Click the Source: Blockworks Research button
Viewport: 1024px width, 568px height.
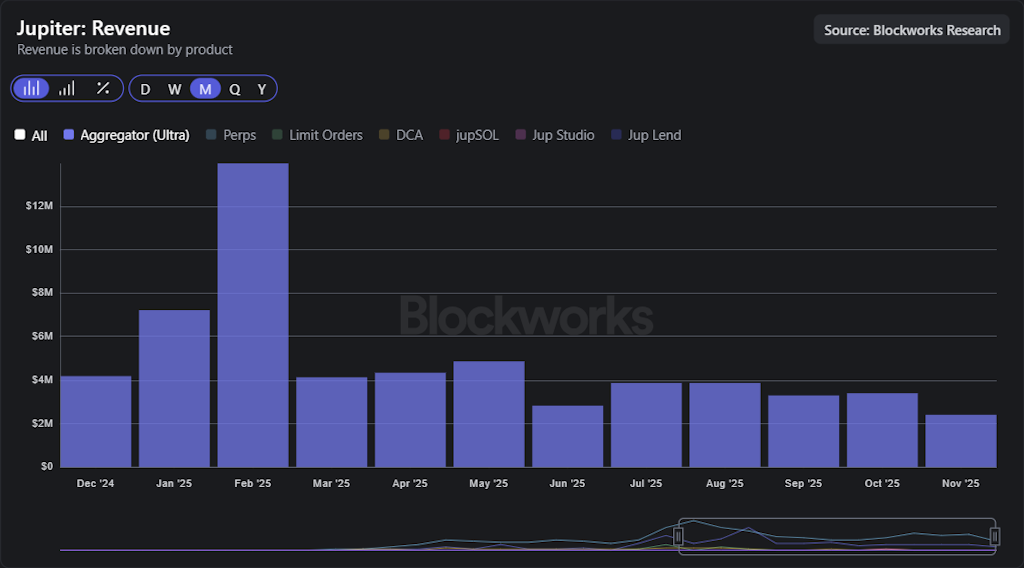point(911,30)
